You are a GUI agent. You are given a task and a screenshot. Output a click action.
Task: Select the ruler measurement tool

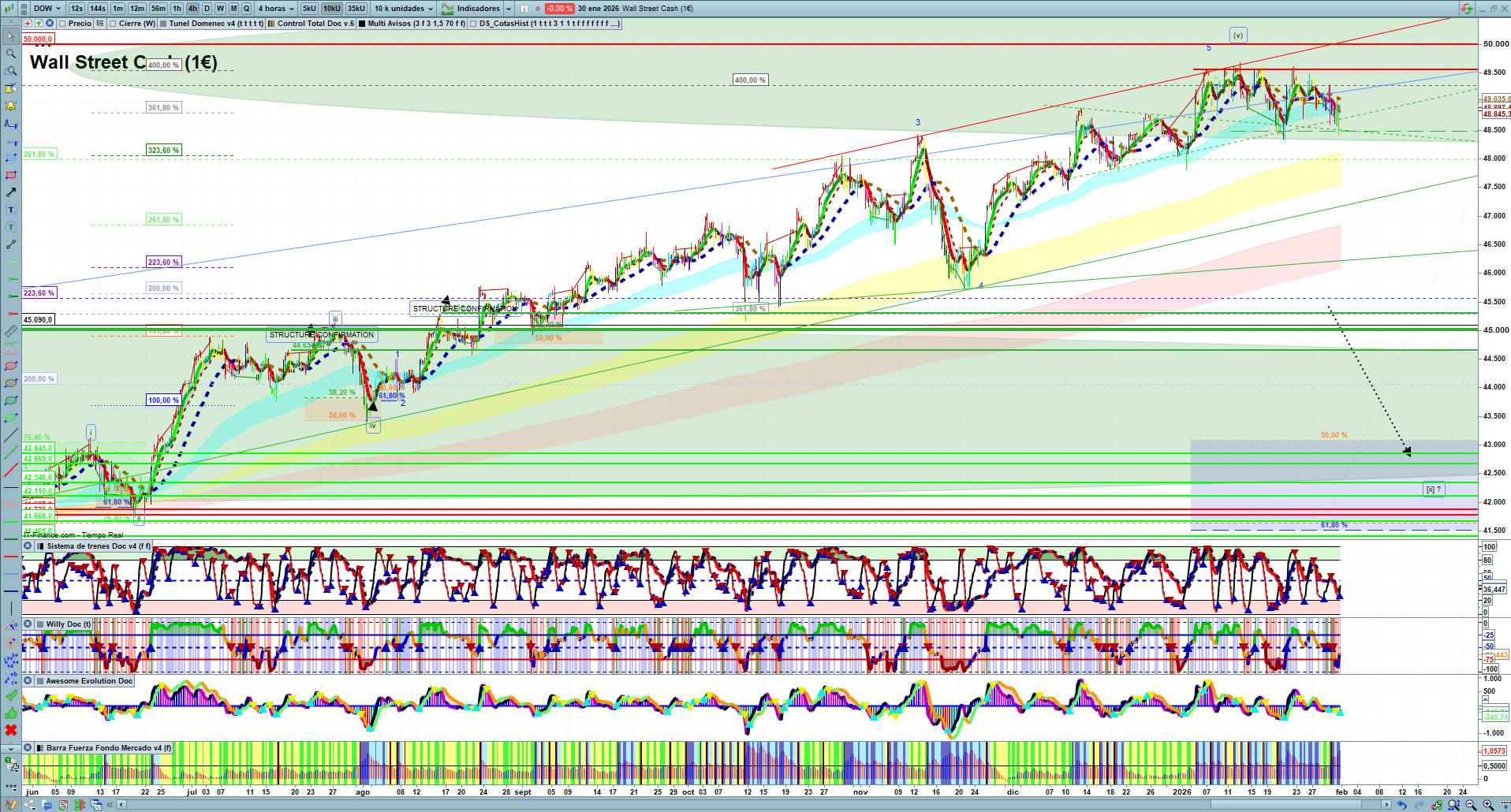[x=11, y=331]
